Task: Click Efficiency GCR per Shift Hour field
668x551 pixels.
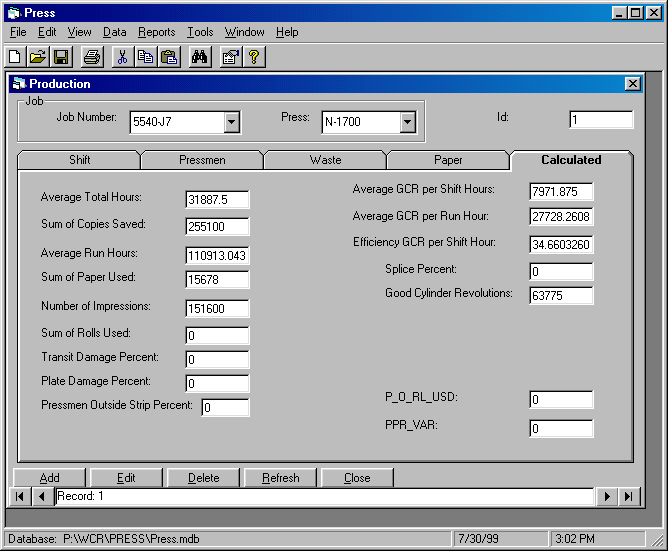Action: click(561, 244)
